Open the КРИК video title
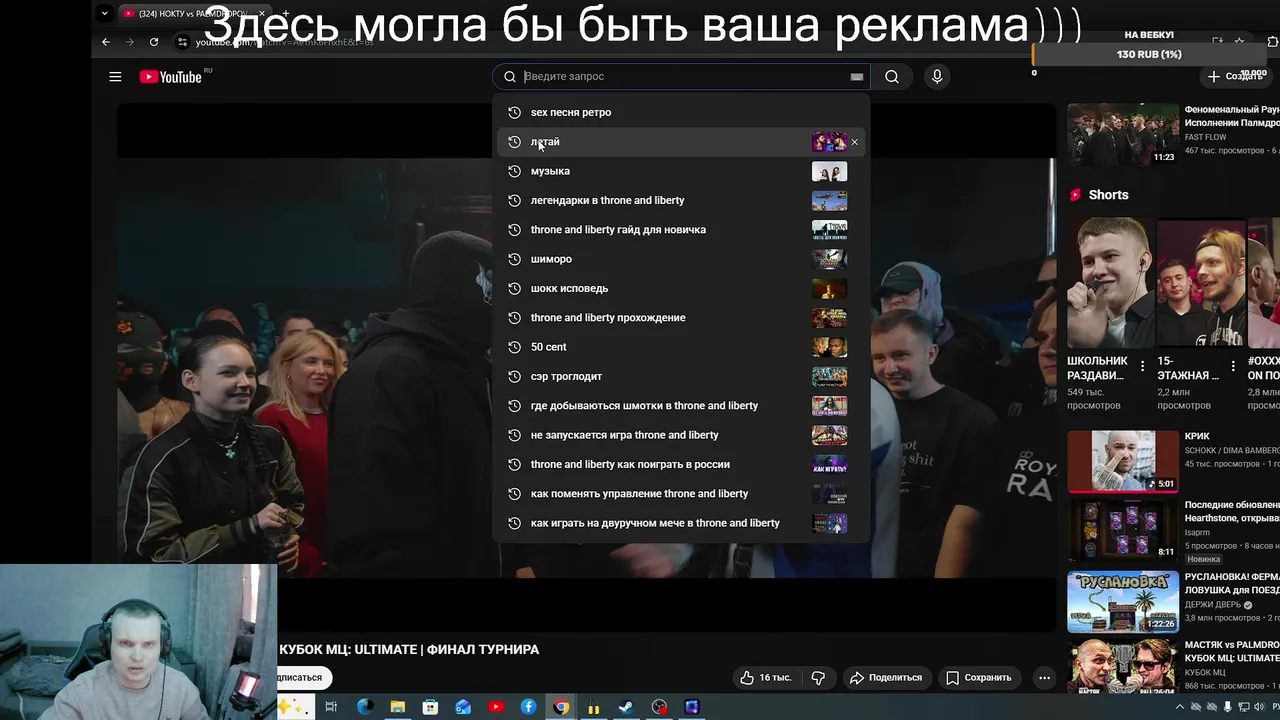This screenshot has width=1280, height=720. click(x=1197, y=436)
